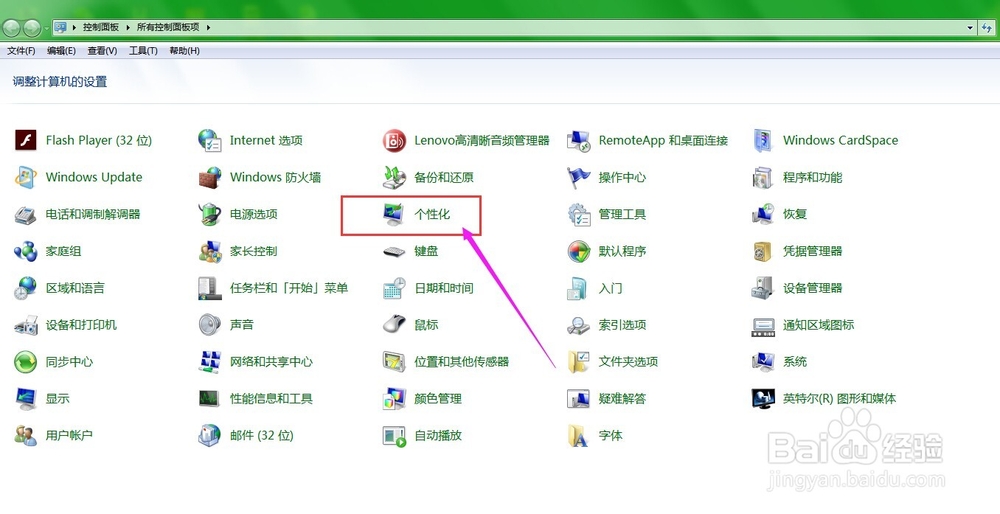Open the 疑难解答 link

(x=622, y=399)
